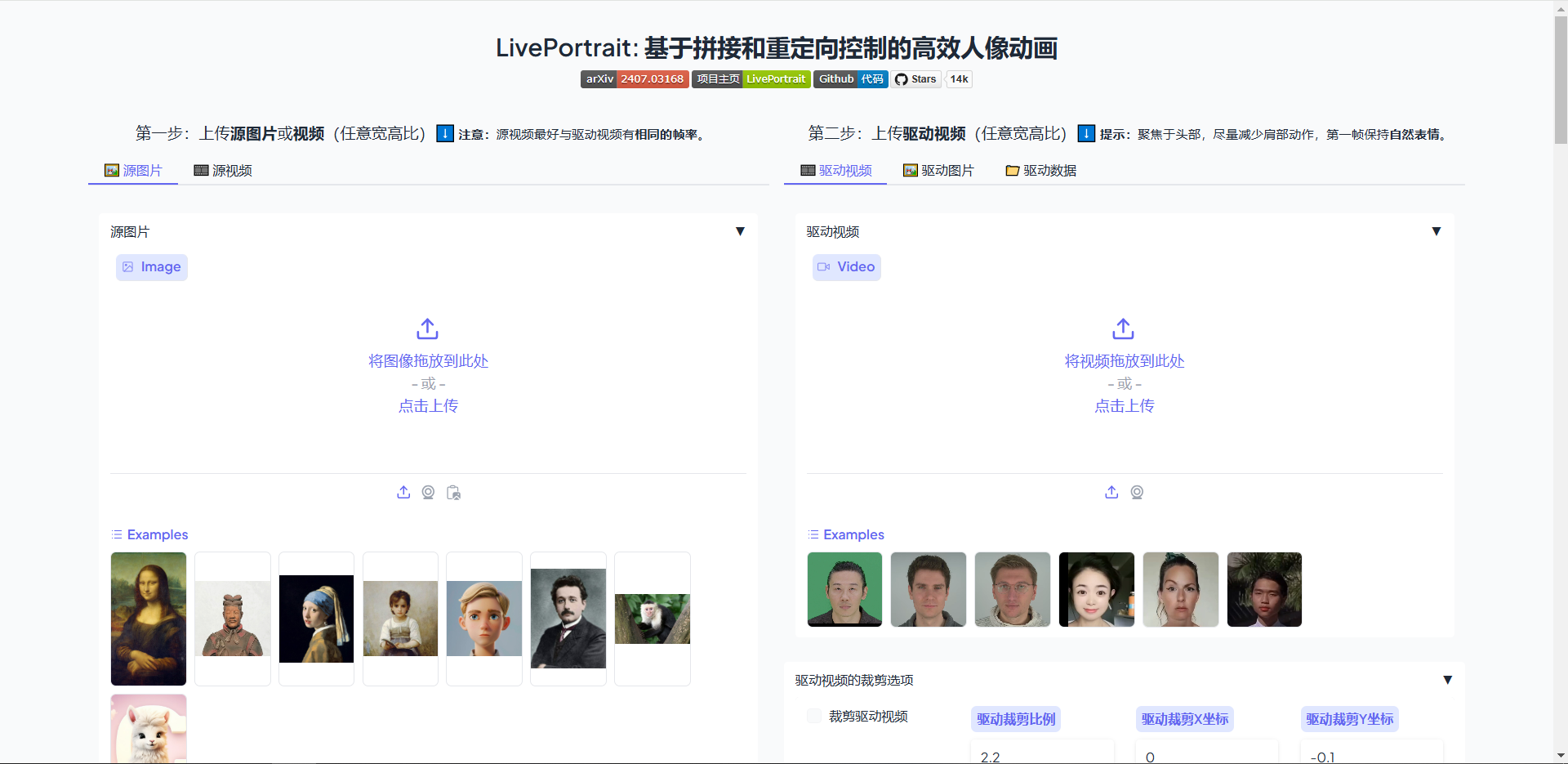Image resolution: width=1568 pixels, height=764 pixels.
Task: Switch to the 源视频 tab
Action: tap(223, 170)
